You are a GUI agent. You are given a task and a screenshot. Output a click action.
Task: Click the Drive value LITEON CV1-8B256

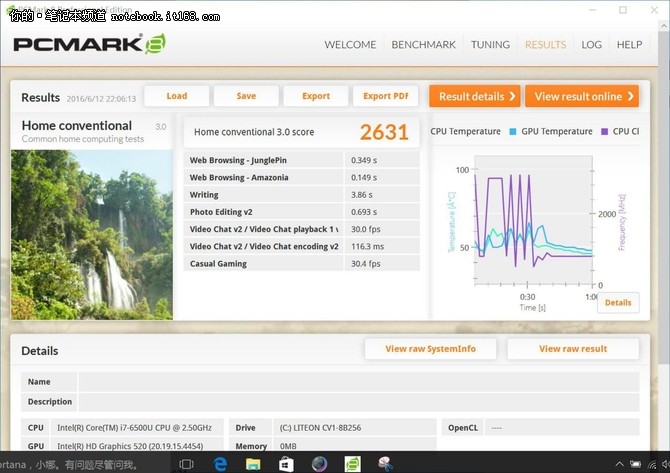pos(320,428)
